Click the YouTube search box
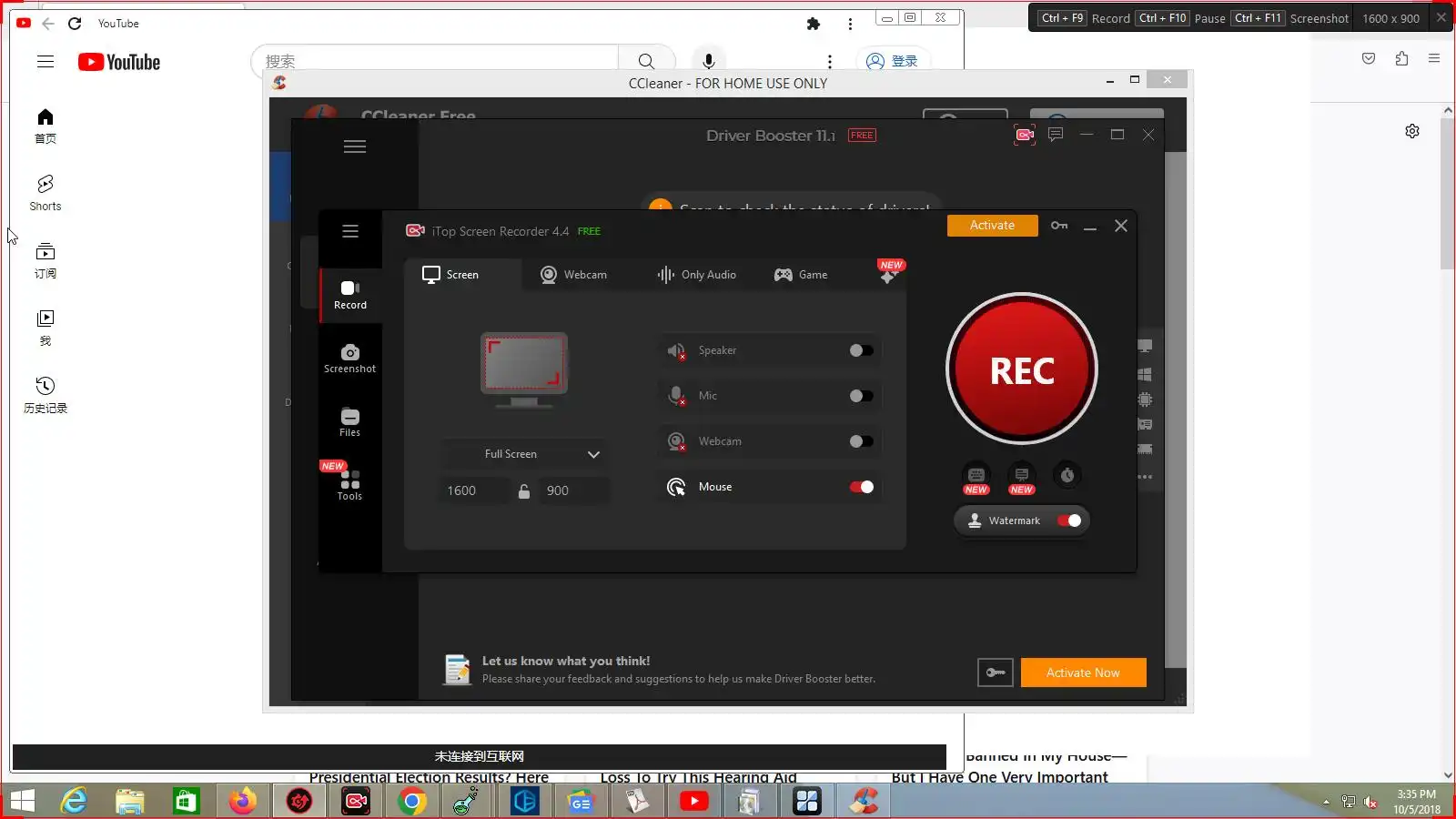 [x=435, y=62]
